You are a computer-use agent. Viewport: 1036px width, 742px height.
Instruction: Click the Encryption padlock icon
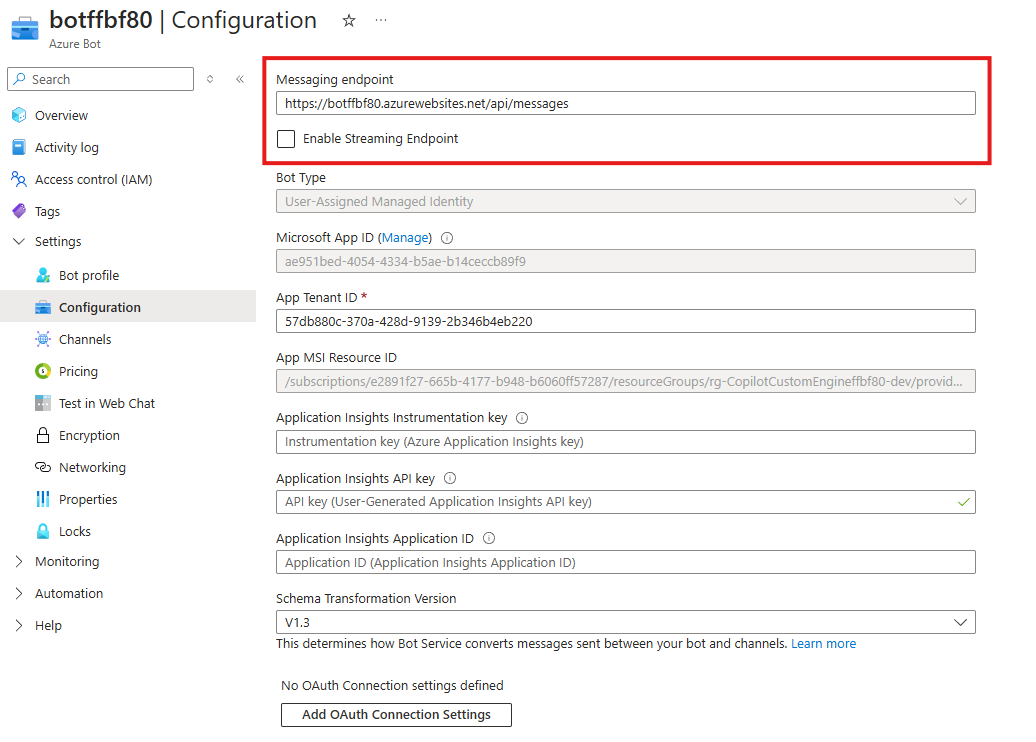43,435
